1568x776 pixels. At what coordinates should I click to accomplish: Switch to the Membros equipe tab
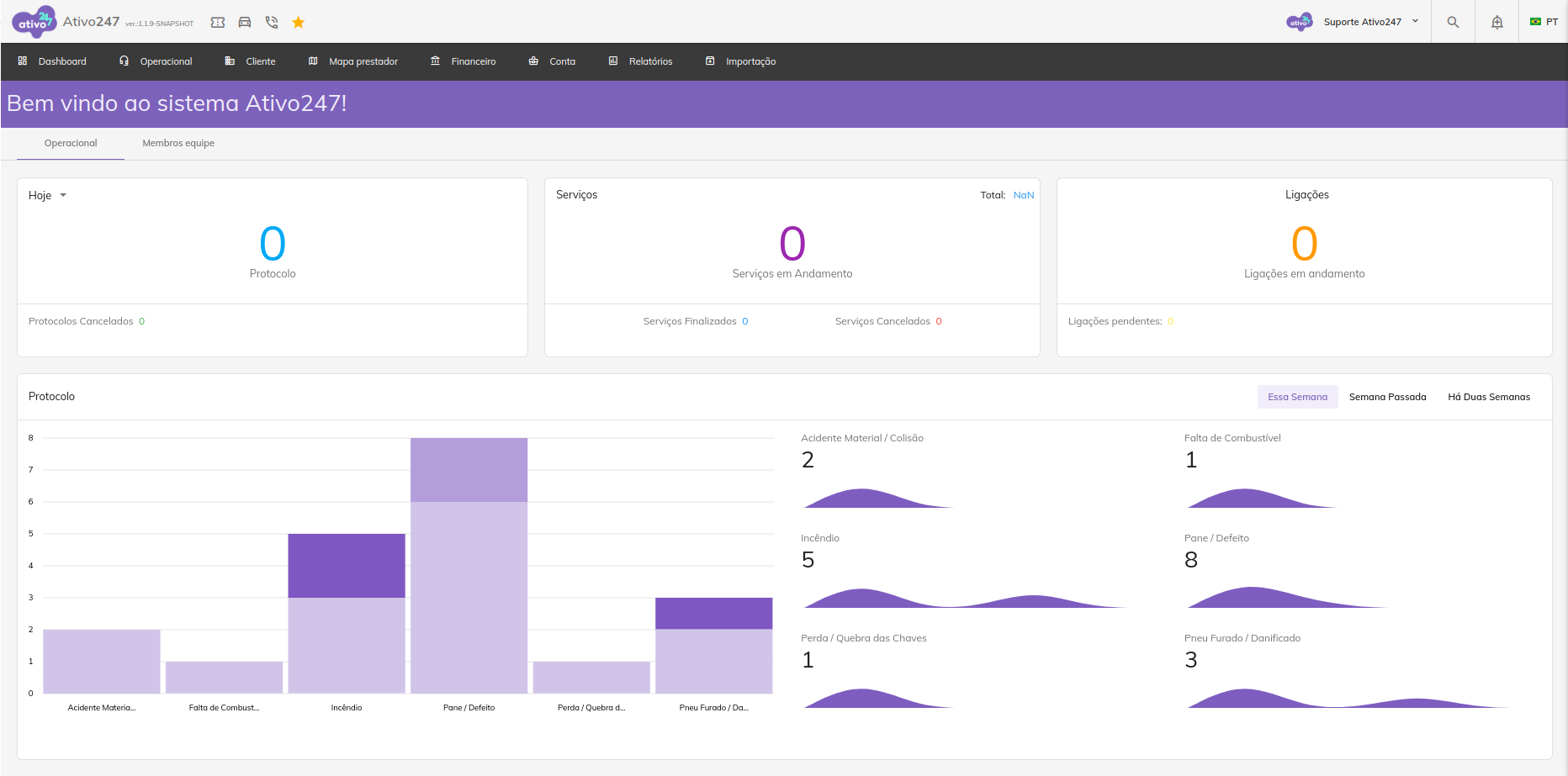tap(178, 143)
